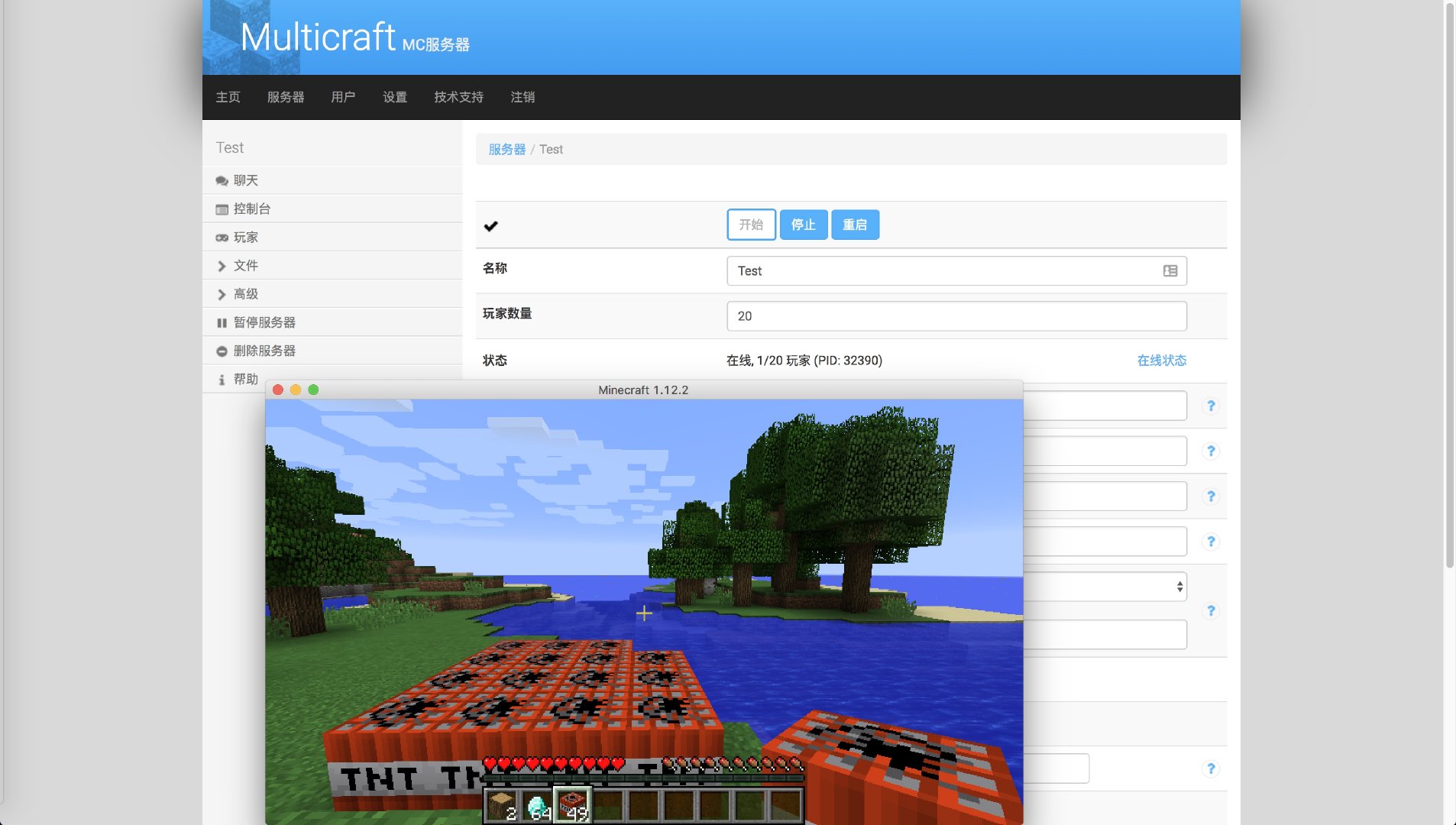This screenshot has height=825, width=1456.
Task: Click the pause icon beside 暂停服务器
Action: 222,323
